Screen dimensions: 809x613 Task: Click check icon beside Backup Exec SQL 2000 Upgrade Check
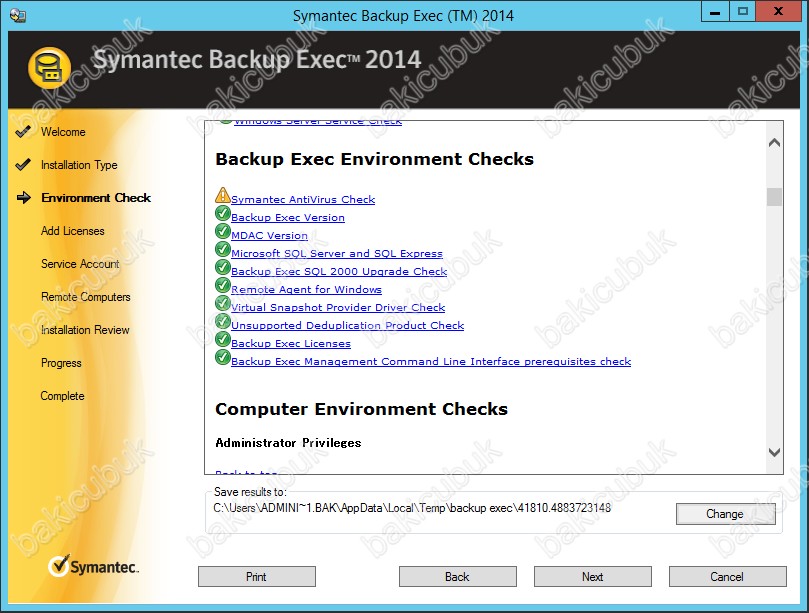coord(222,267)
